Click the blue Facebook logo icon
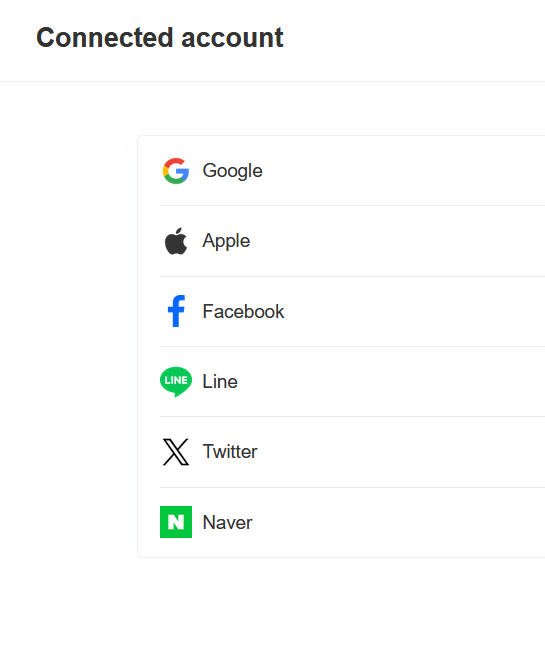The image size is (545, 651). point(176,311)
